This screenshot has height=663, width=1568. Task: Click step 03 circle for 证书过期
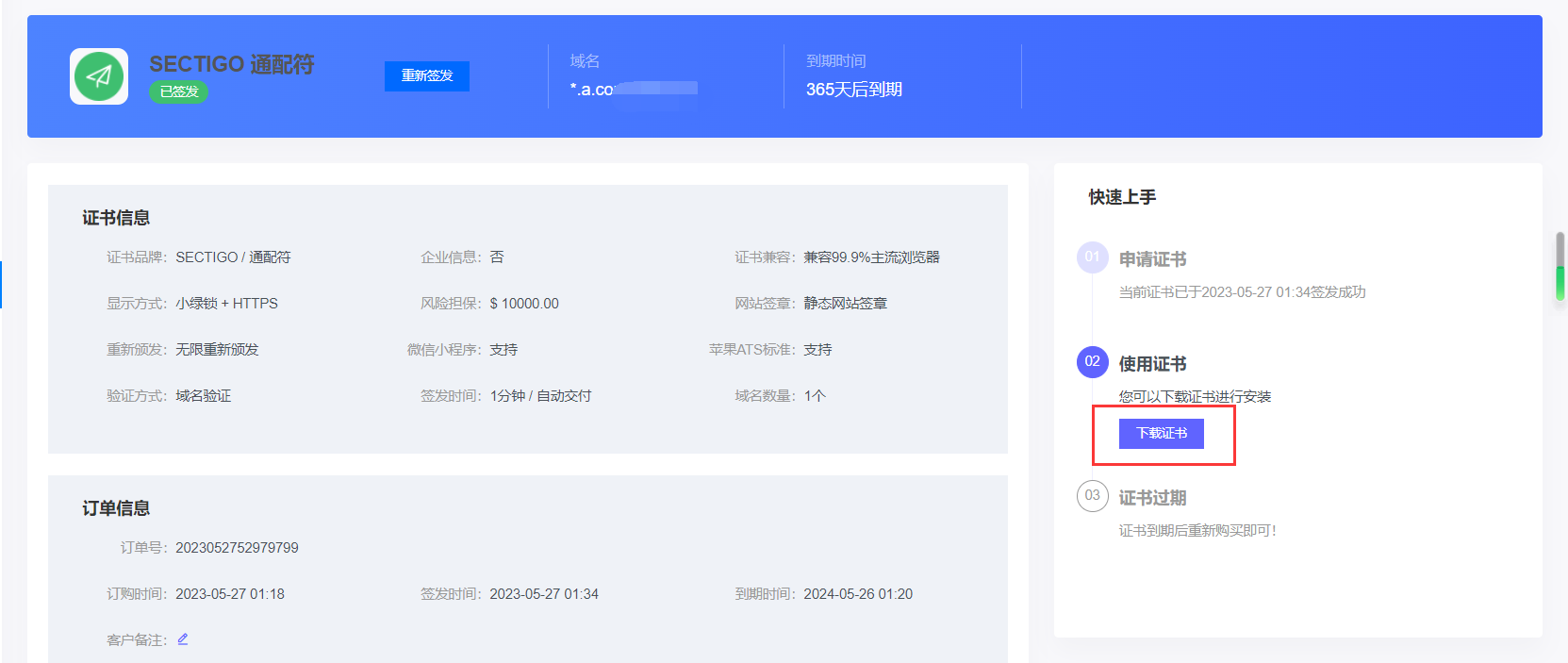click(x=1093, y=495)
